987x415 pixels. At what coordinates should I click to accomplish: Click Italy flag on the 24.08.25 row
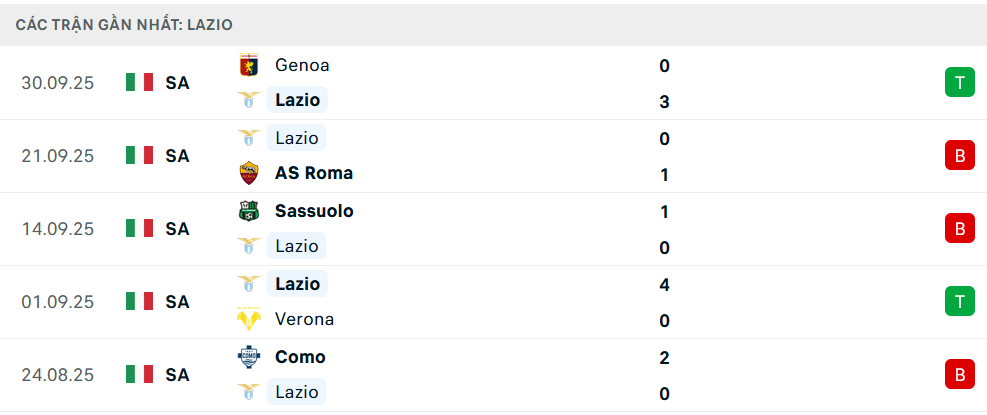(x=139, y=374)
